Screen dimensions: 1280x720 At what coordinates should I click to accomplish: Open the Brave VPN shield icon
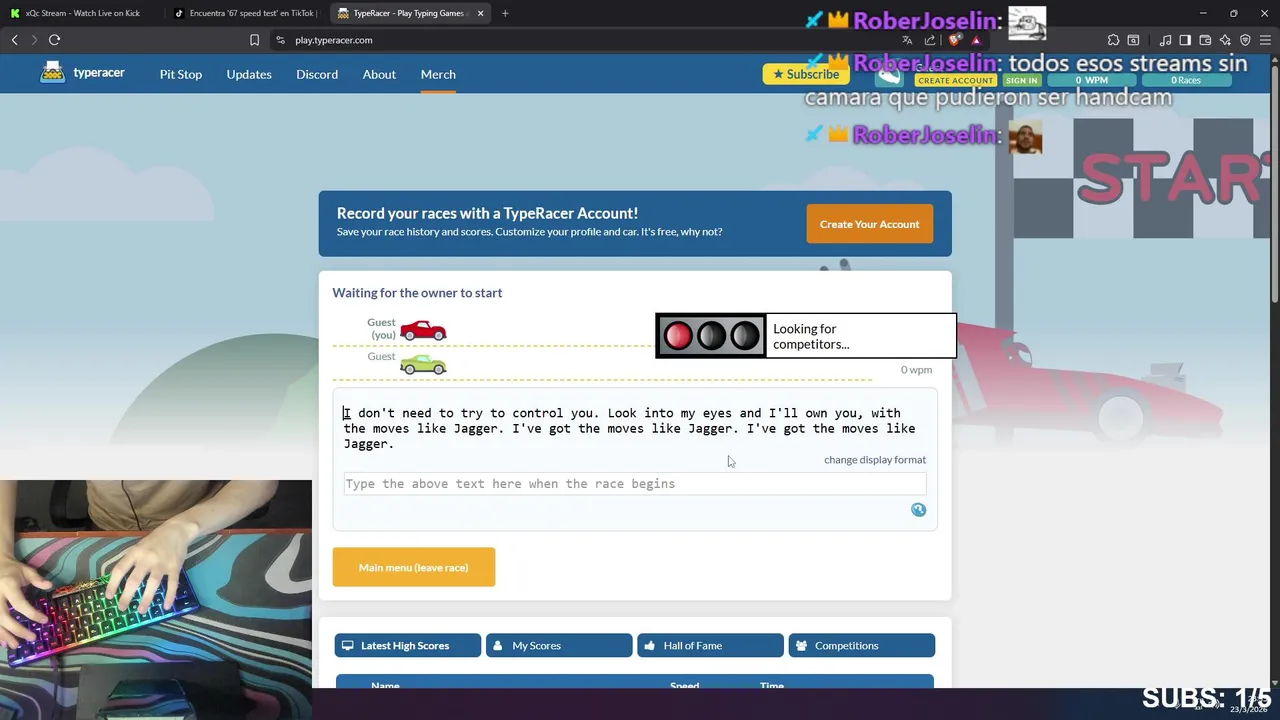[1245, 40]
